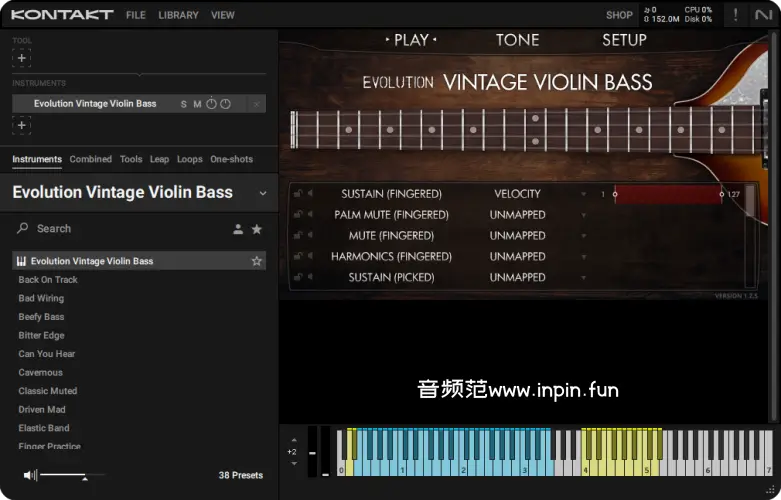The width and height of the screenshot is (781, 500).
Task: Add a new instrument below Evolution Vintage Violin Bass
Action: click(x=21, y=125)
